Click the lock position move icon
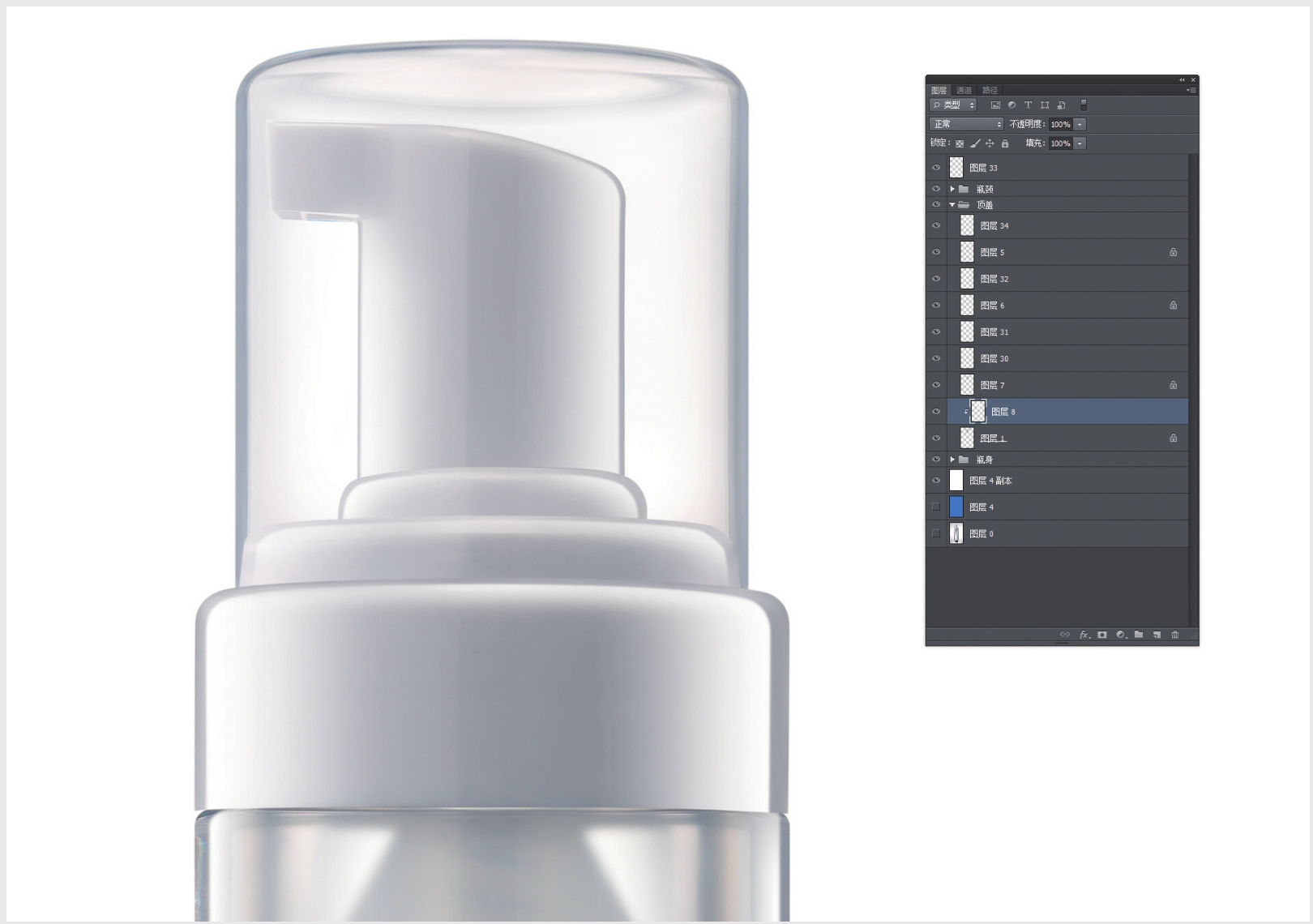Image resolution: width=1313 pixels, height=924 pixels. [x=990, y=143]
